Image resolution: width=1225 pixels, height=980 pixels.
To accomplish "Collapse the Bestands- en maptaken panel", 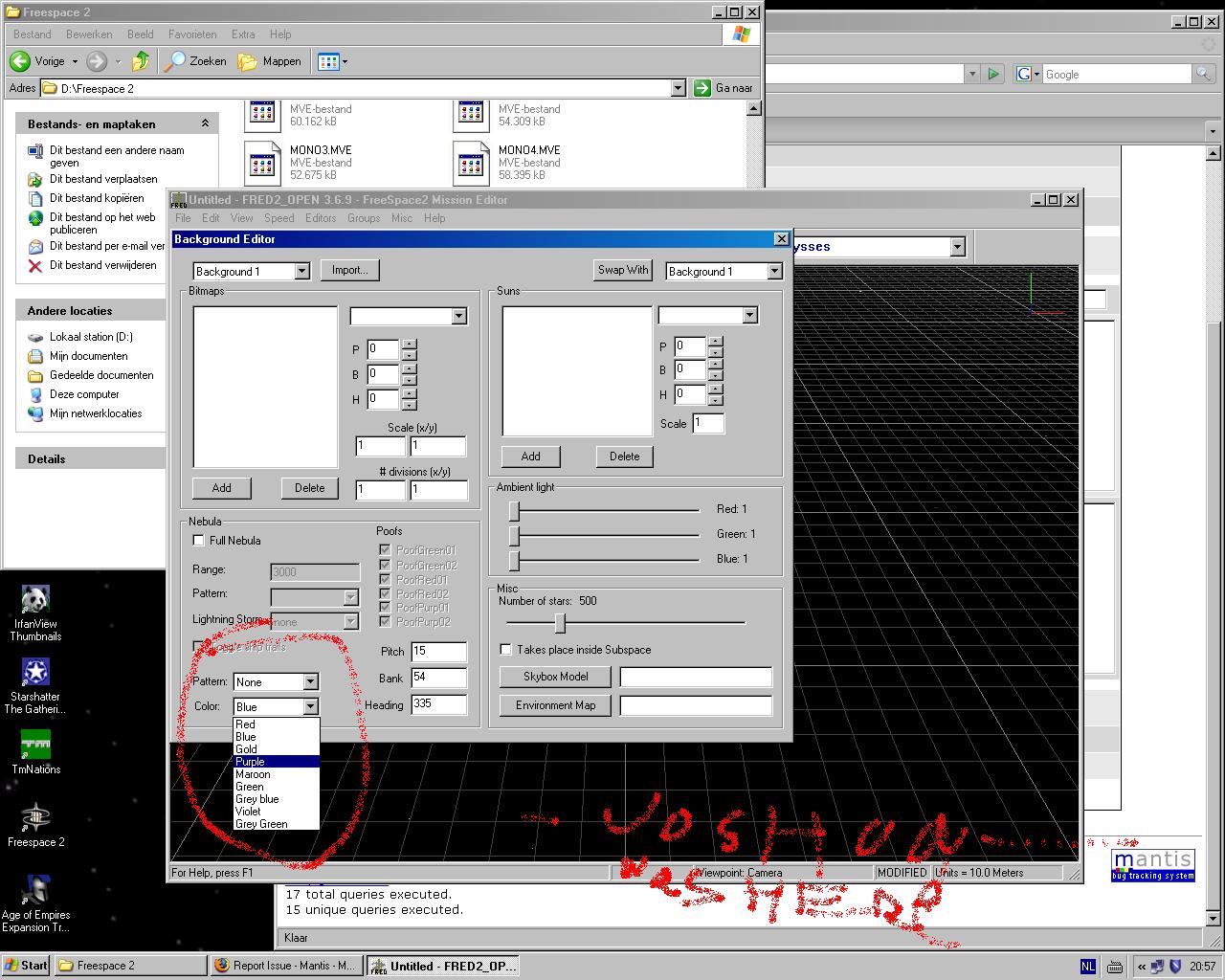I will coord(205,123).
